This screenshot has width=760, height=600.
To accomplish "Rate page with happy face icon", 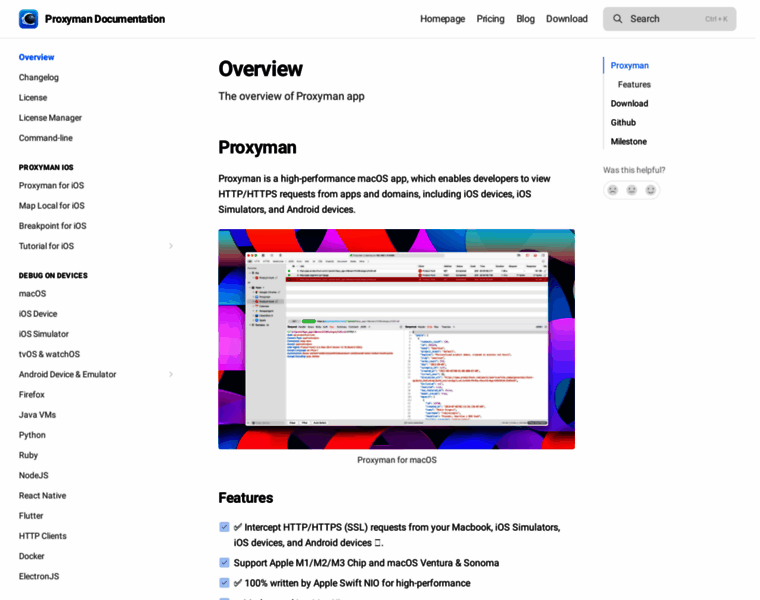I will coord(650,190).
